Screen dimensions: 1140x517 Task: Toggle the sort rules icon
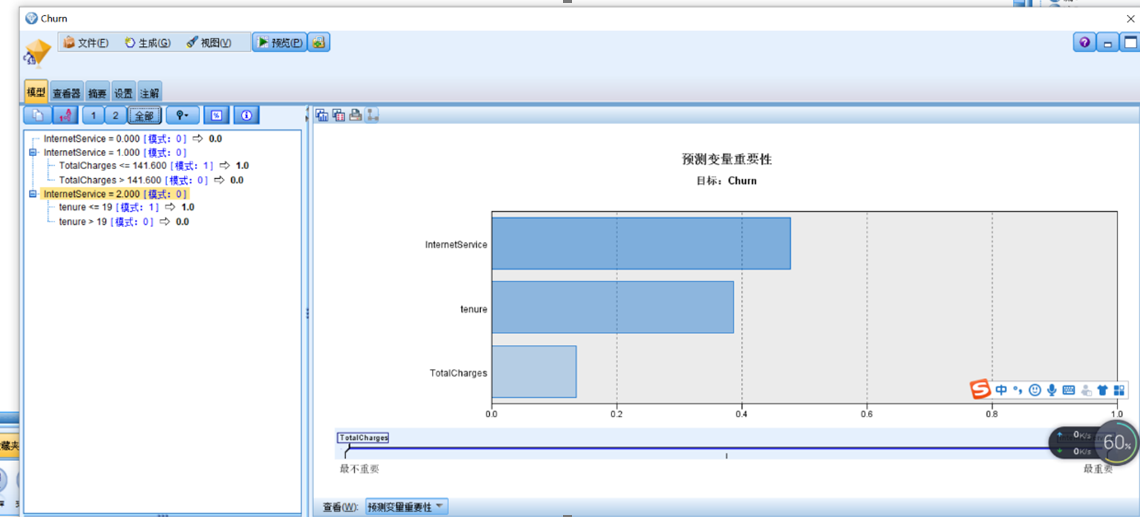(x=64, y=115)
